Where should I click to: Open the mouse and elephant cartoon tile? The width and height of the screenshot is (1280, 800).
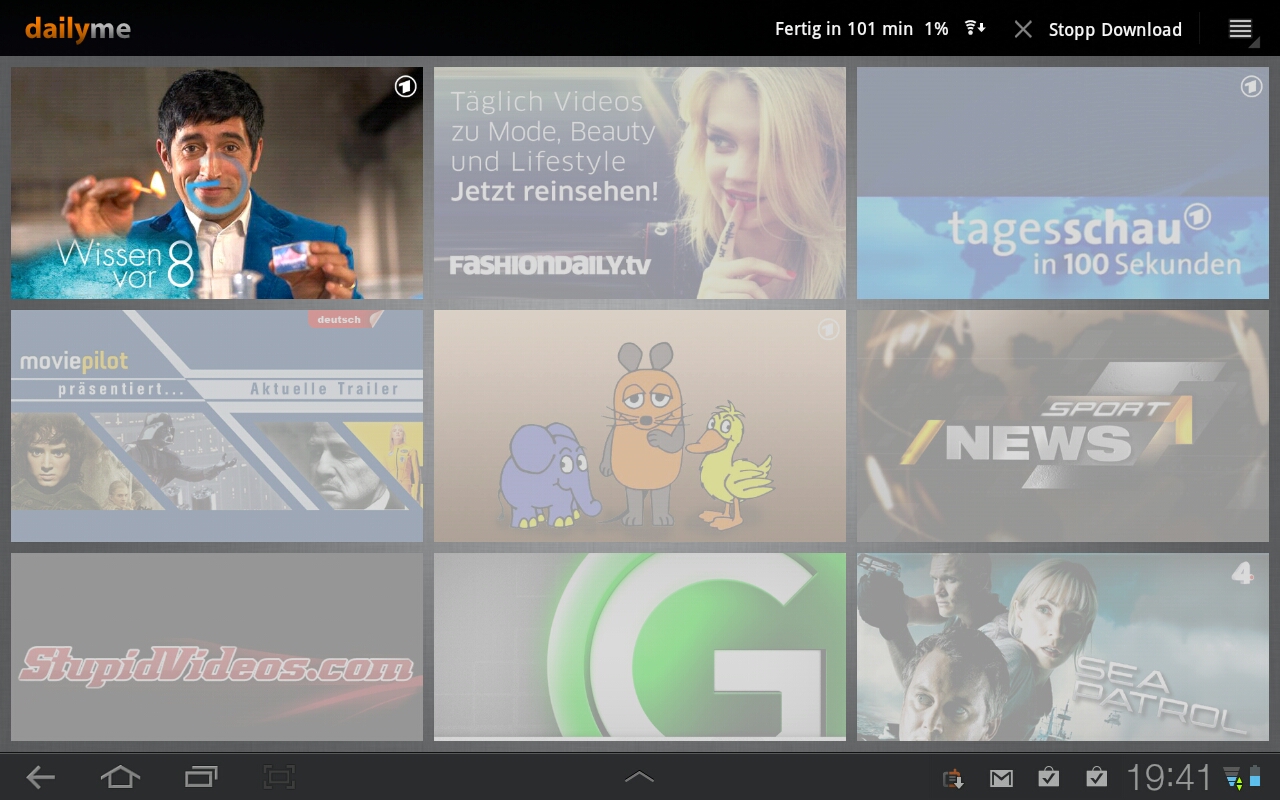tap(640, 426)
